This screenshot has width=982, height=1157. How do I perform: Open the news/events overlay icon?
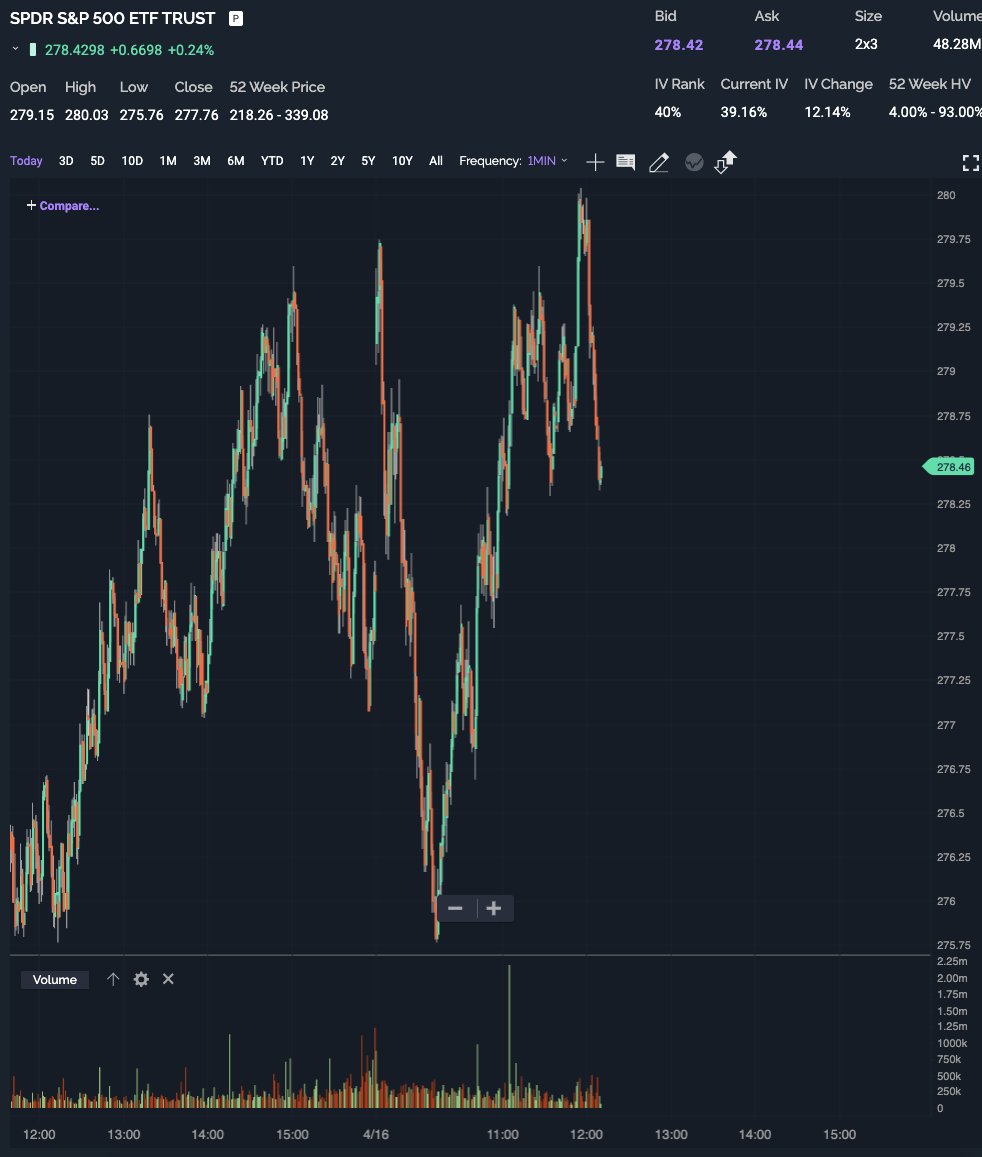pyautogui.click(x=626, y=162)
